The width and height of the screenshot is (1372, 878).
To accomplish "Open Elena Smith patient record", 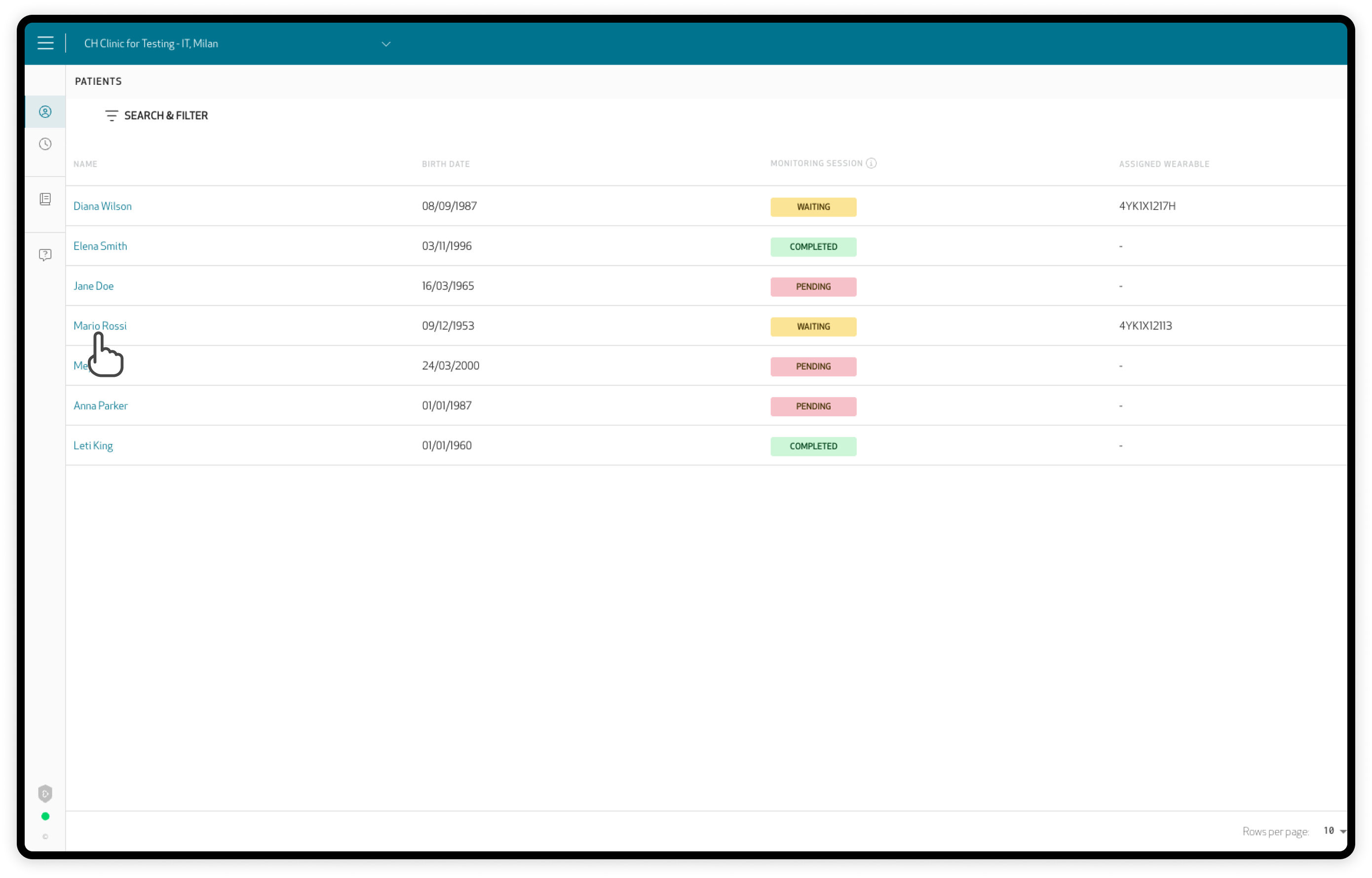I will coord(100,246).
